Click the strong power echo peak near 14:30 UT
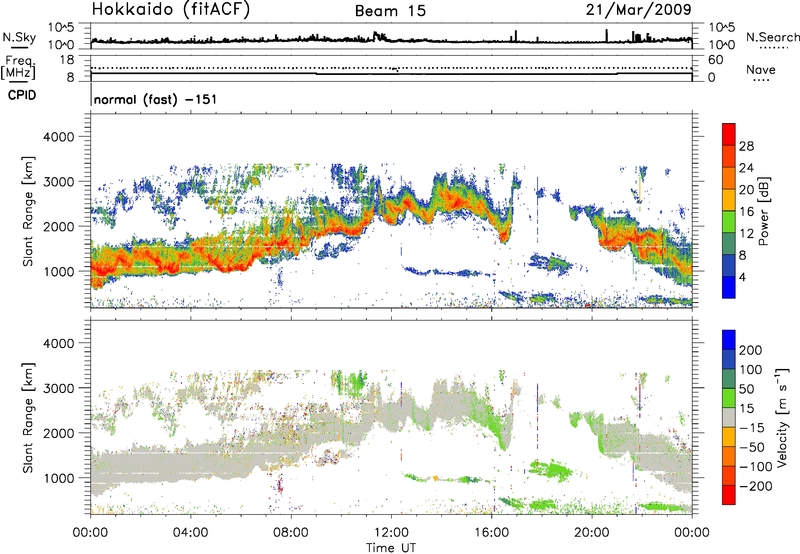The width and height of the screenshot is (800, 554). [454, 200]
